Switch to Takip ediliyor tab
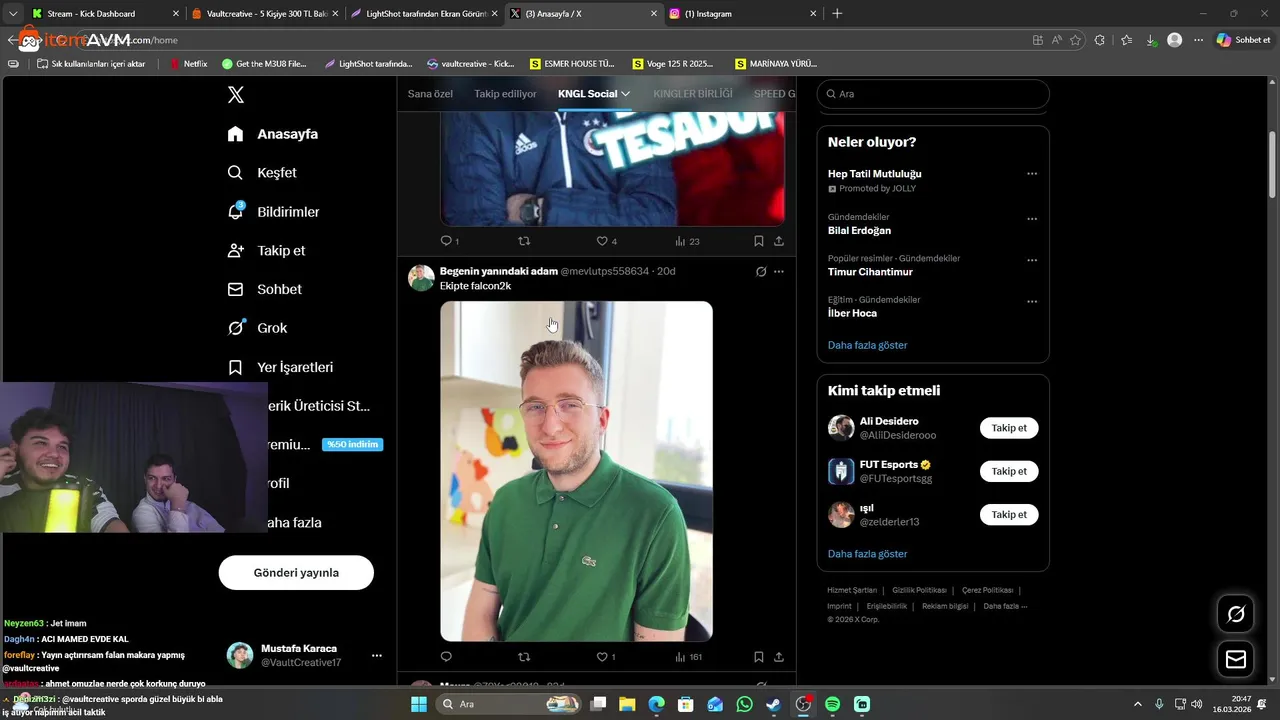The image size is (1280, 720). [505, 94]
